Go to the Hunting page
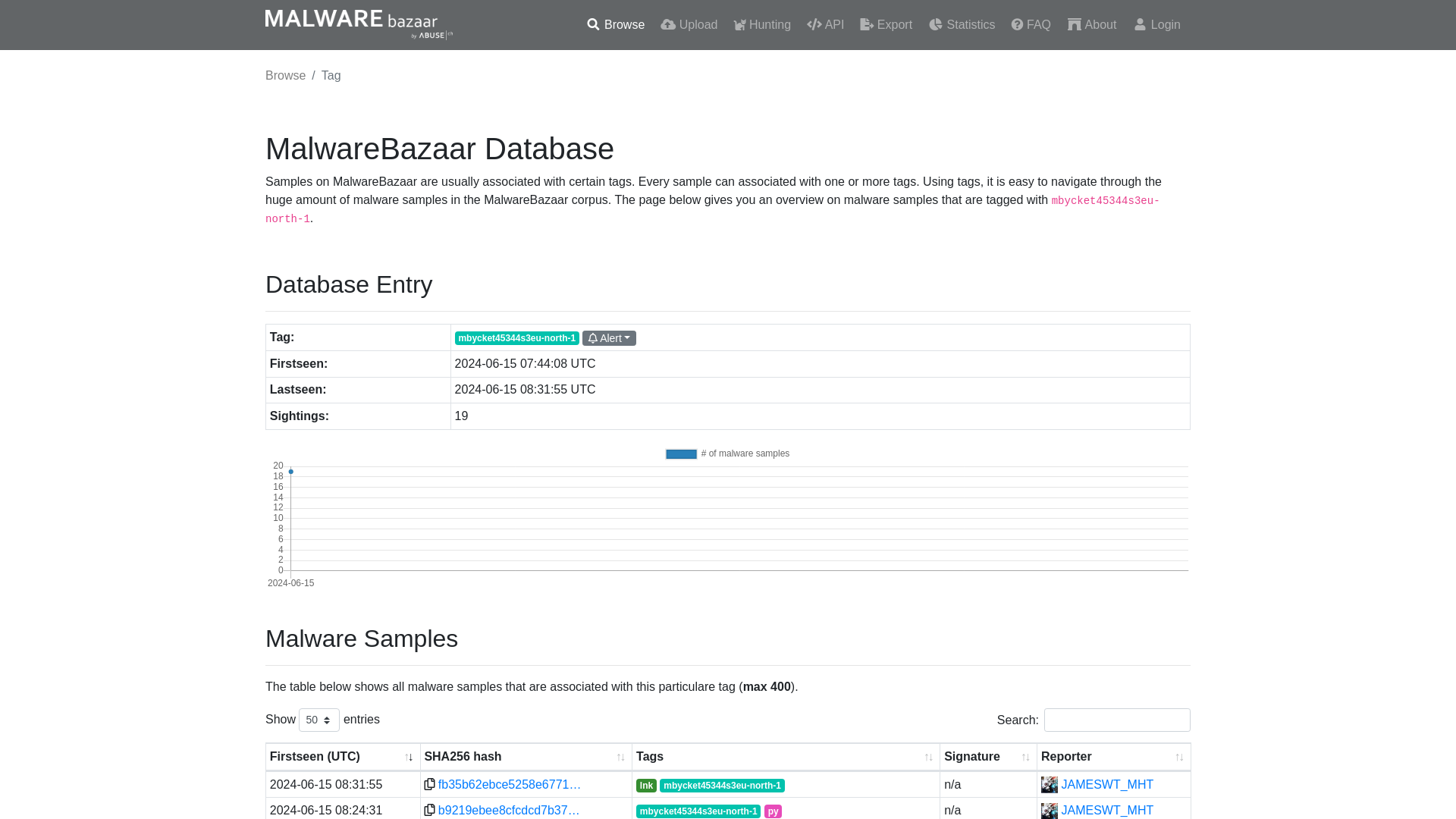Viewport: 1456px width, 819px height. [x=762, y=25]
